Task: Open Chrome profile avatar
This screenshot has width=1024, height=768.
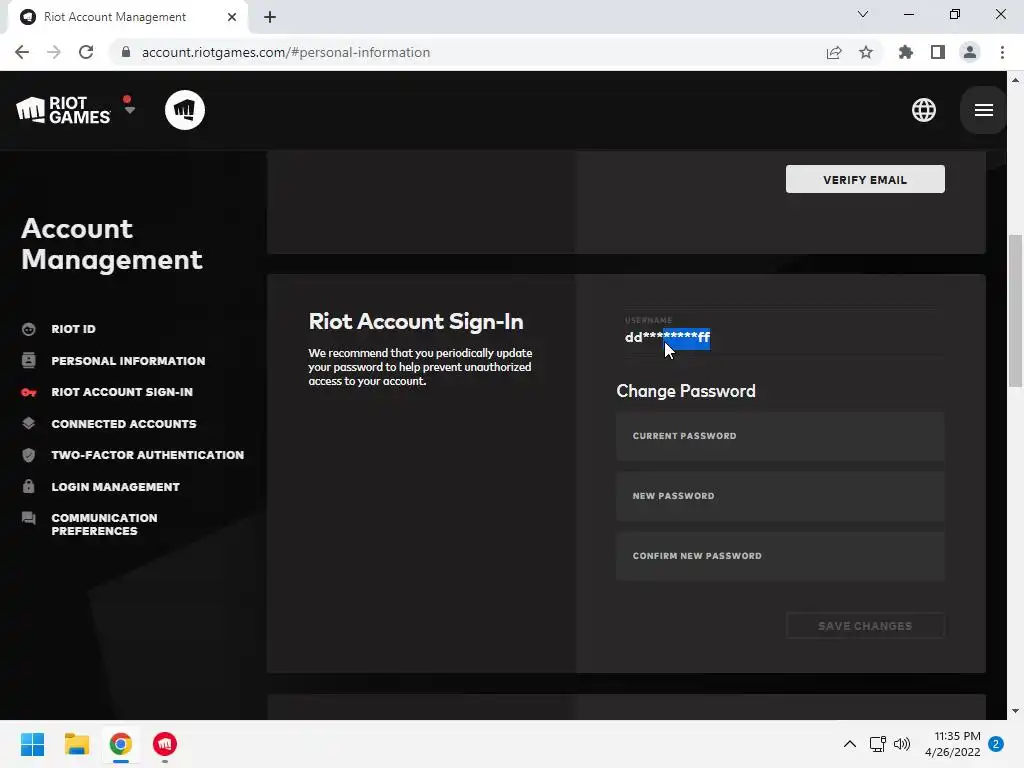Action: 970,52
